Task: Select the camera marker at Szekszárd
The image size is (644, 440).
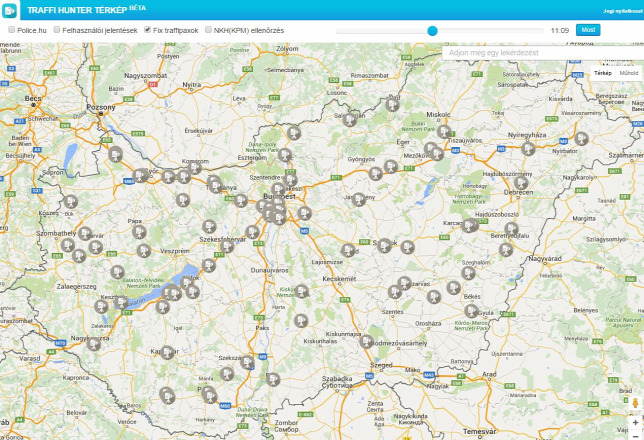Action: (x=247, y=362)
